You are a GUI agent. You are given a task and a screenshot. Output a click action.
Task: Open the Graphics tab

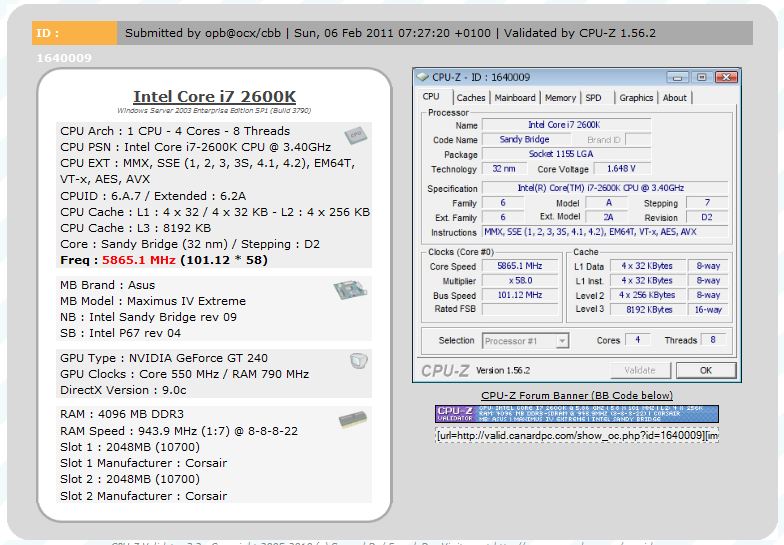[636, 98]
